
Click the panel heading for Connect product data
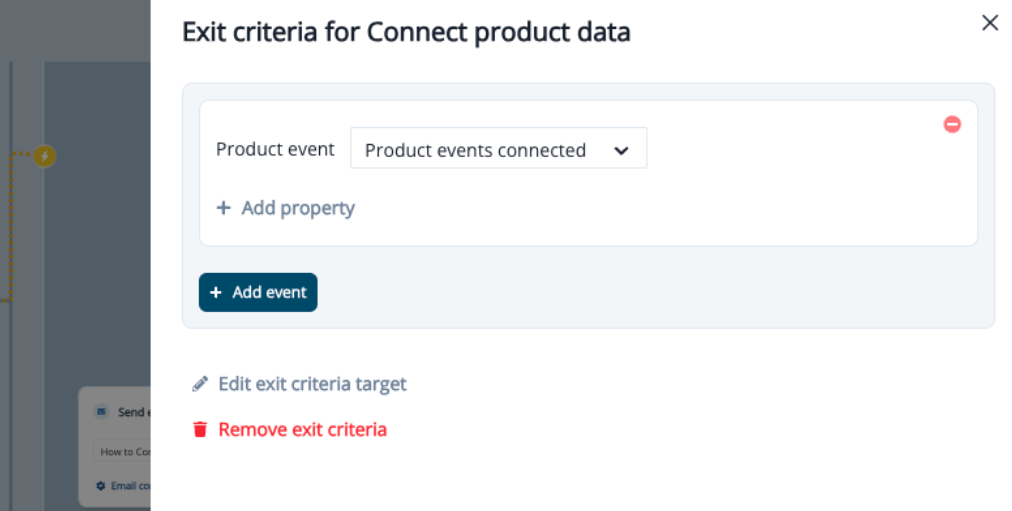pos(406,32)
